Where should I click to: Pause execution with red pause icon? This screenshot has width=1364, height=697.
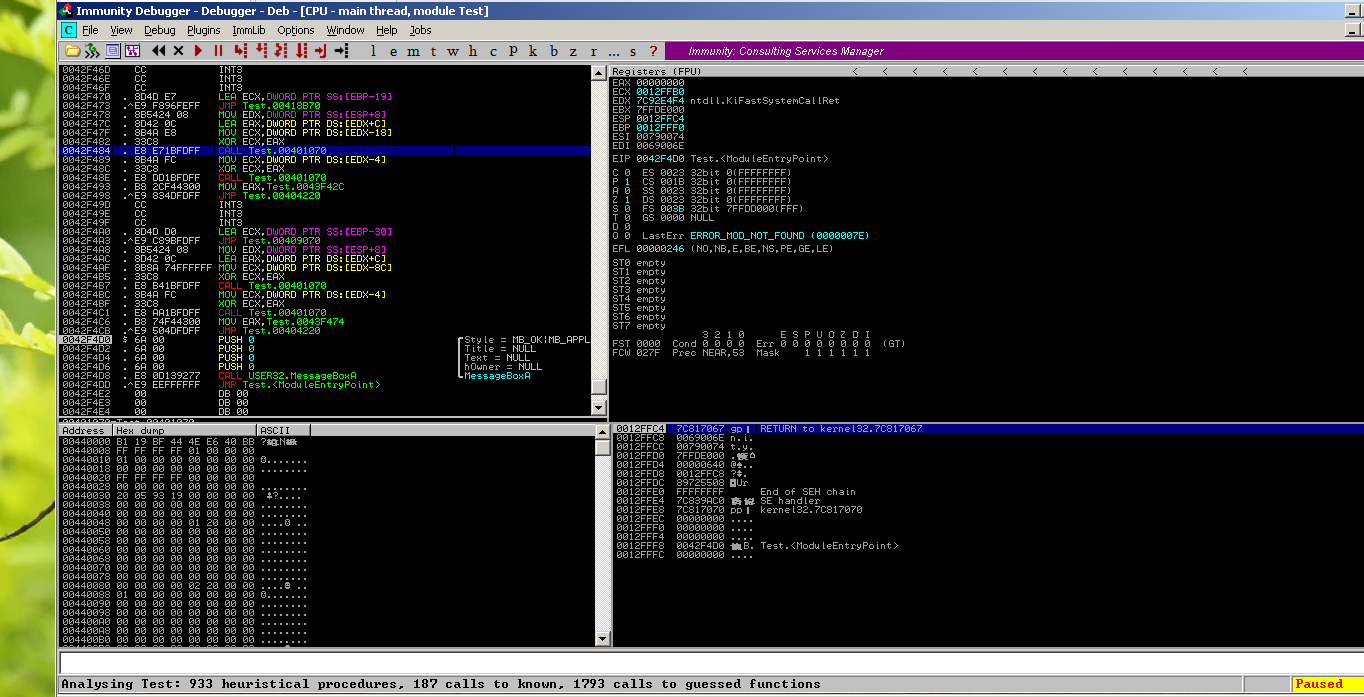[218, 51]
